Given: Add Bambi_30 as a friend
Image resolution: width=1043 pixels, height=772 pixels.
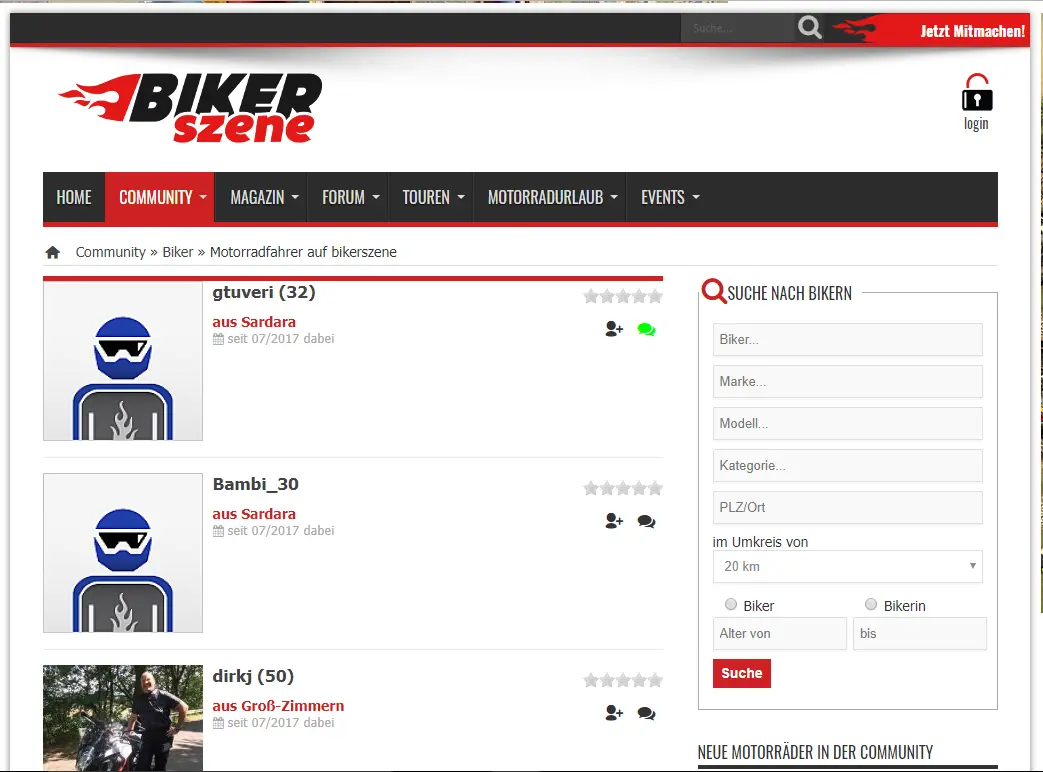Looking at the screenshot, I should tap(614, 521).
